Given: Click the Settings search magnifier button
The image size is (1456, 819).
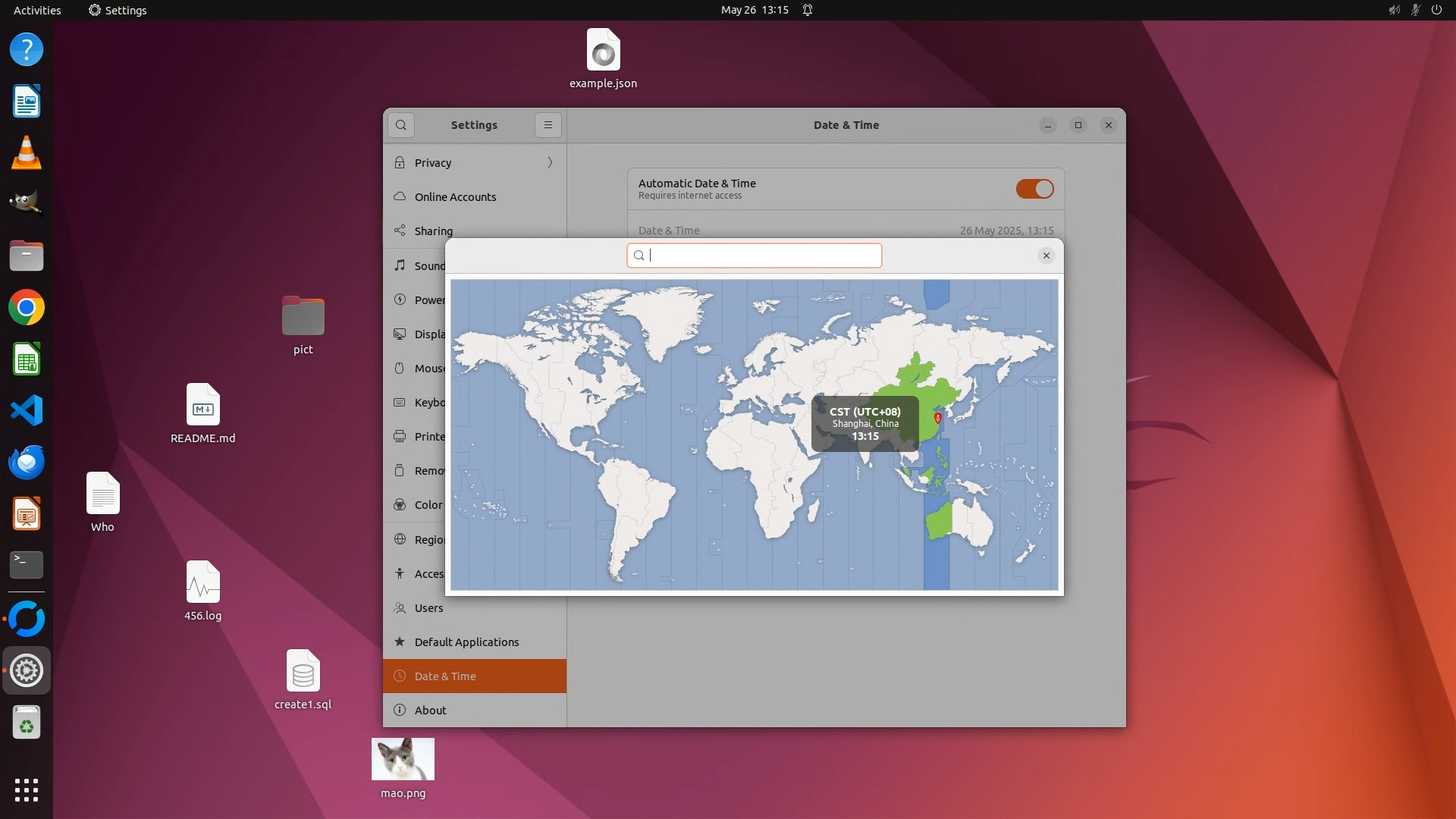Looking at the screenshot, I should point(401,125).
